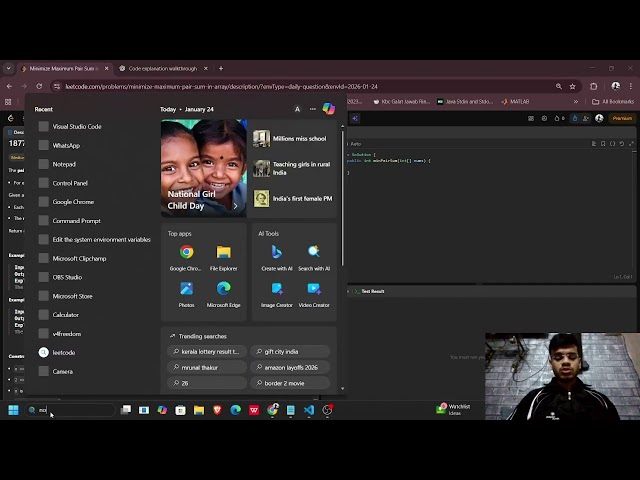This screenshot has width=640, height=480.
Task: Launch File Explorer from Top apps
Action: [x=224, y=254]
